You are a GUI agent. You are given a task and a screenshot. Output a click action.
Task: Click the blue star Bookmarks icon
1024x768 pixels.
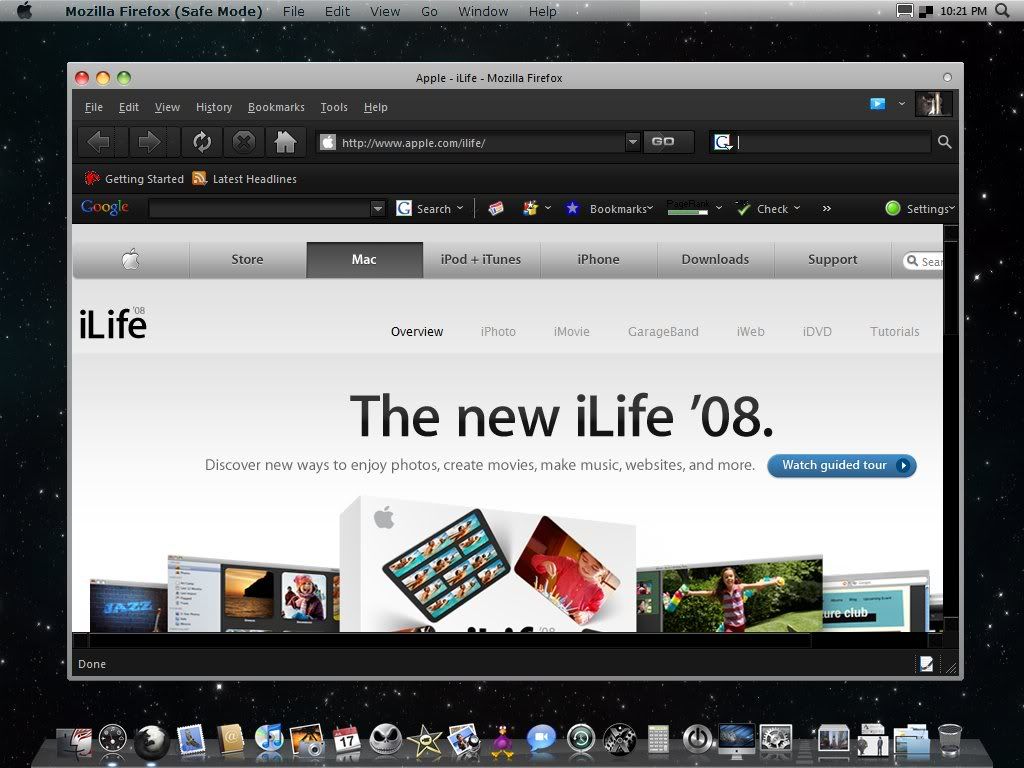coord(573,208)
